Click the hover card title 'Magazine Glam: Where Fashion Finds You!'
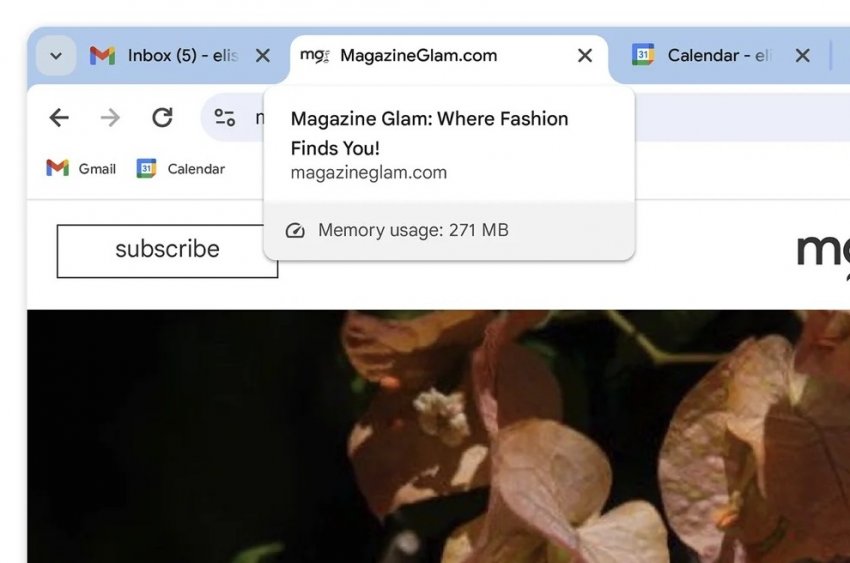Screen dimensions: 850x563 click(x=429, y=133)
